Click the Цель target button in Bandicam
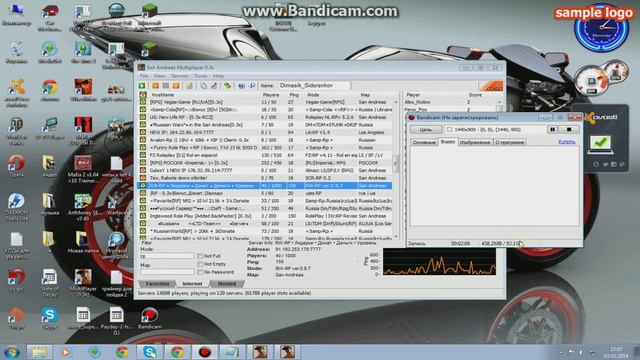Image resolution: width=640 pixels, height=360 pixels. pos(426,129)
